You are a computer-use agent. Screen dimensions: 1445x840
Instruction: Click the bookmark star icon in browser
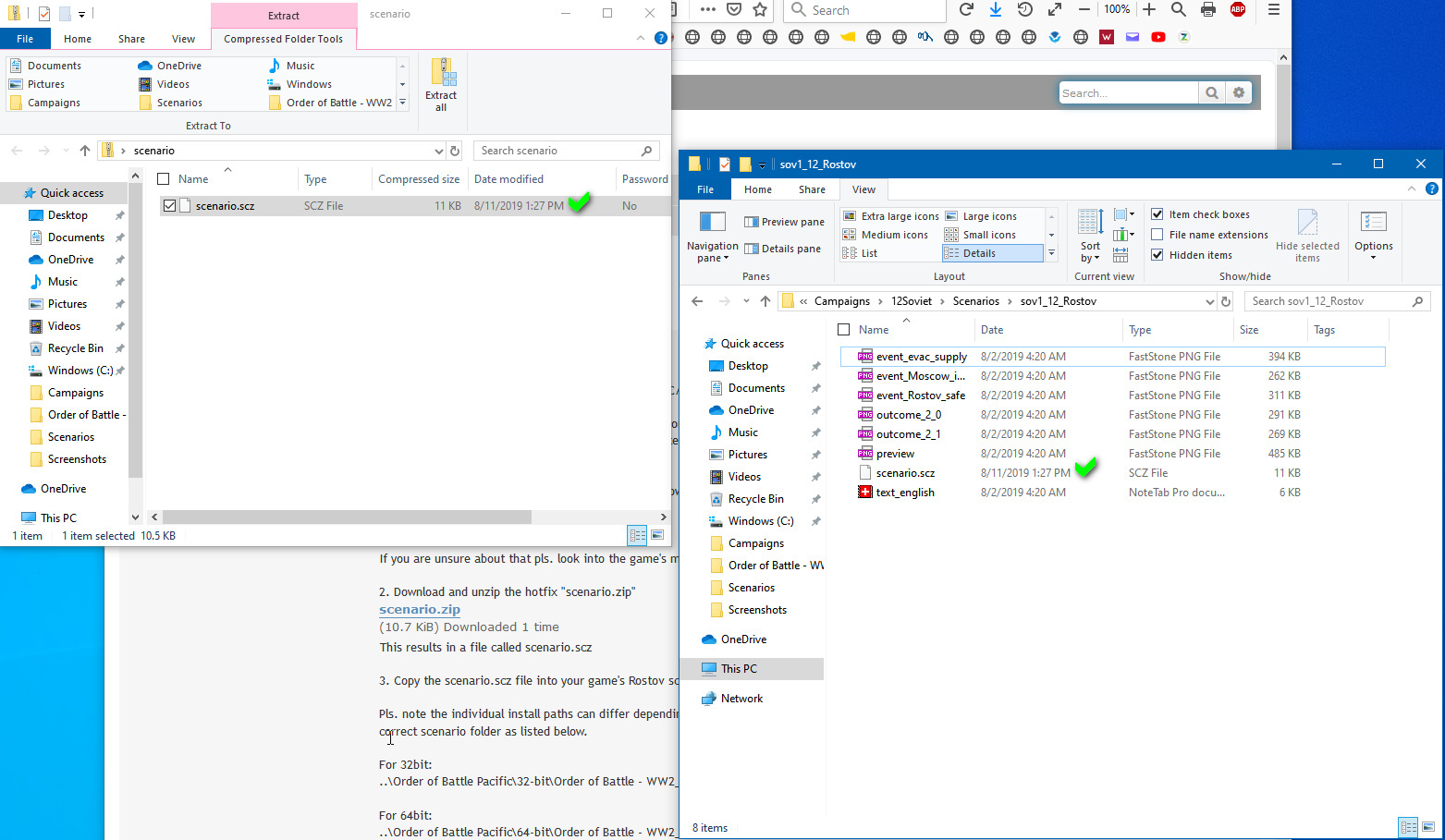(x=760, y=9)
